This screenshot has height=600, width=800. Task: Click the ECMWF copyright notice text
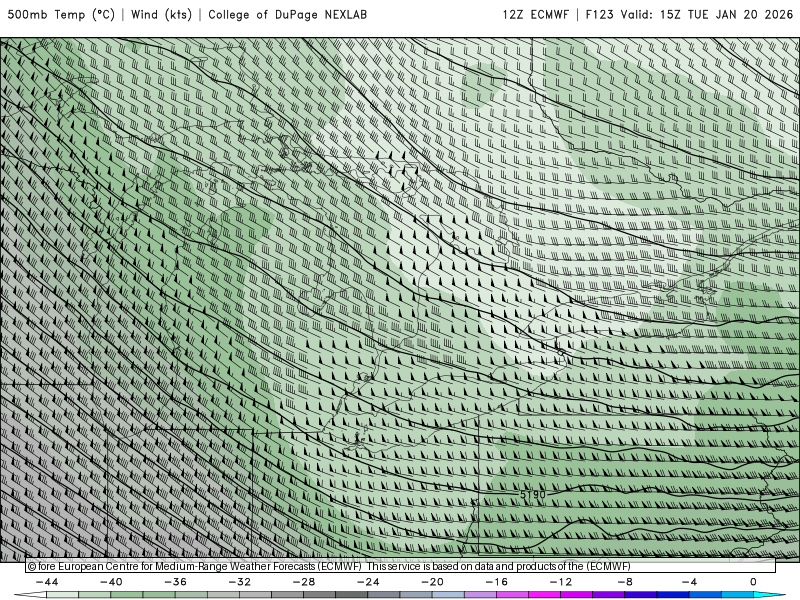click(329, 566)
